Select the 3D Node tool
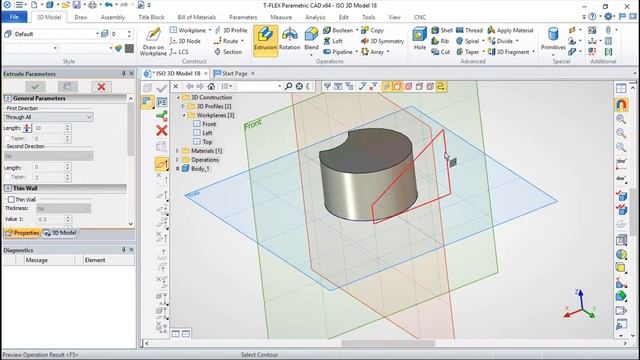 coord(185,41)
